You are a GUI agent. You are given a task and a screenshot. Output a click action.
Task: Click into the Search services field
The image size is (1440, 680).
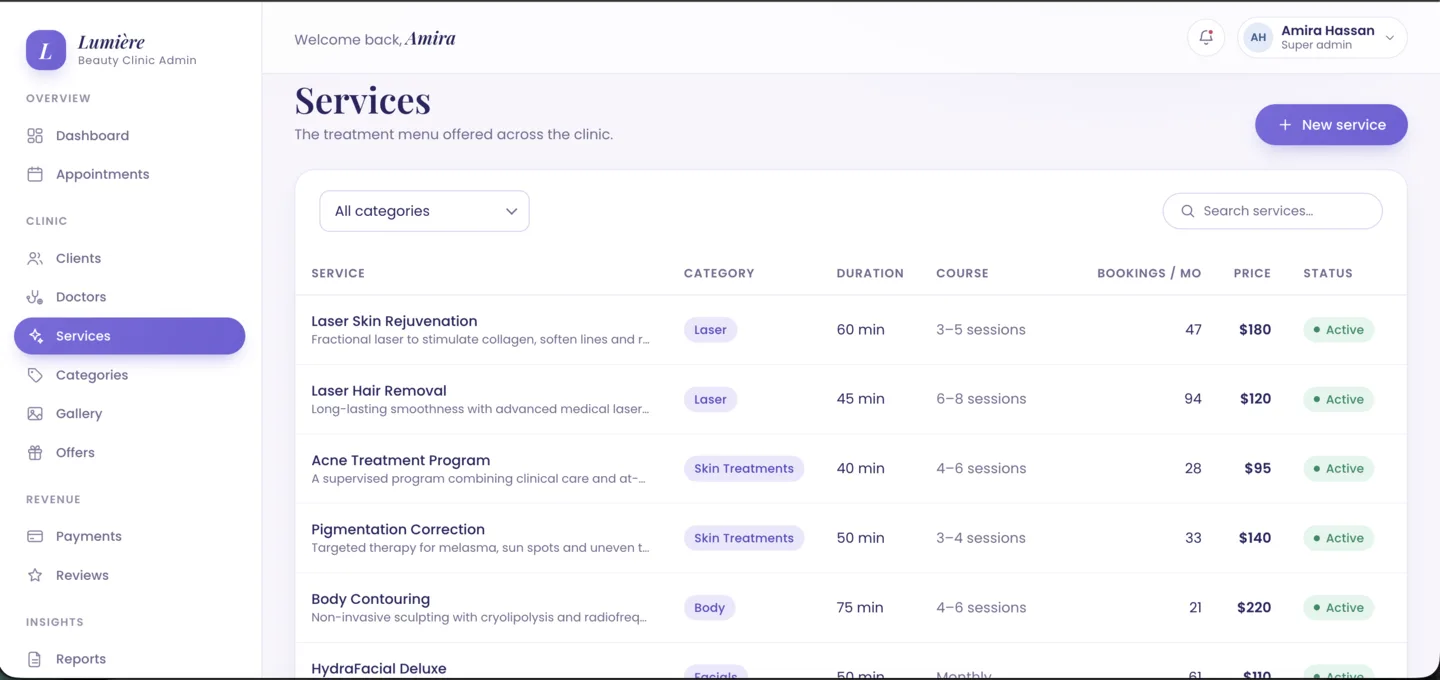coord(1272,211)
